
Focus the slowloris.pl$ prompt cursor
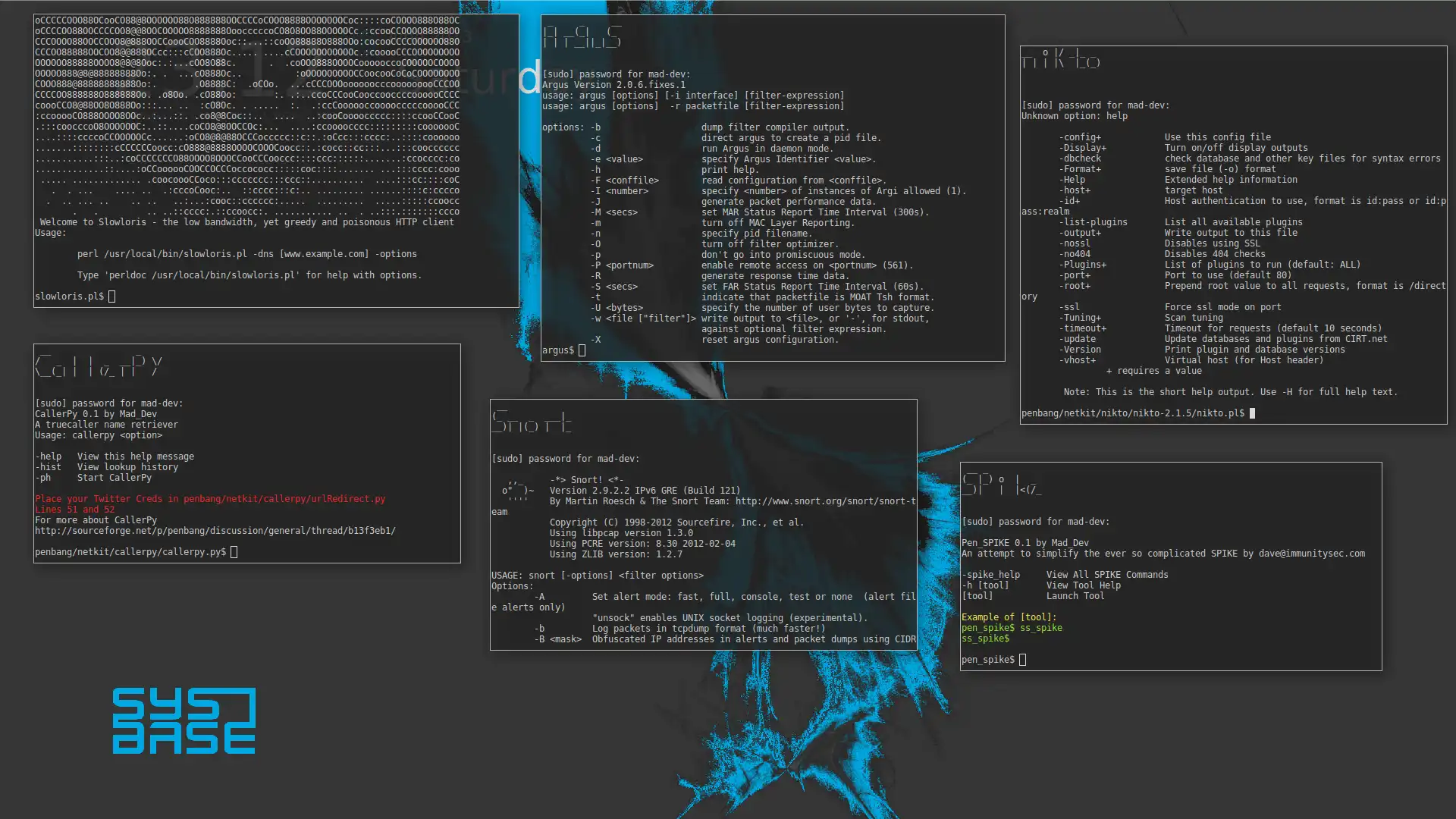click(x=112, y=297)
